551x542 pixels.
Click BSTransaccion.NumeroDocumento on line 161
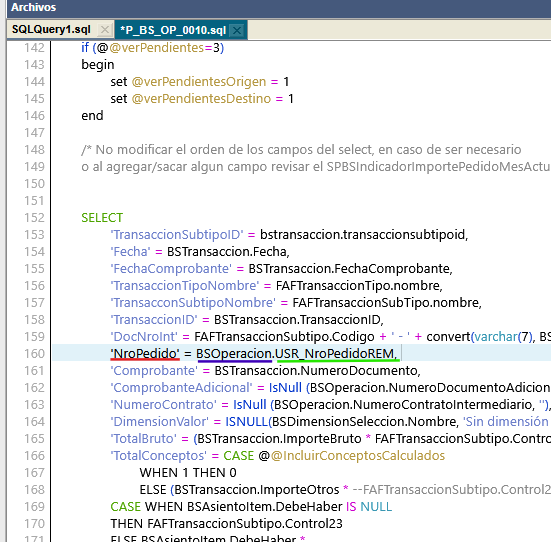[315, 371]
